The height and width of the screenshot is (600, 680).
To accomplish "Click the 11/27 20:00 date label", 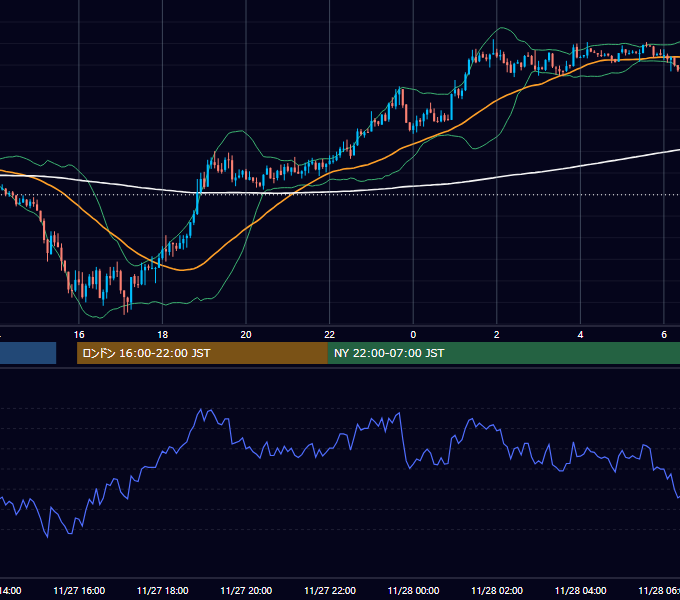I will (246, 590).
